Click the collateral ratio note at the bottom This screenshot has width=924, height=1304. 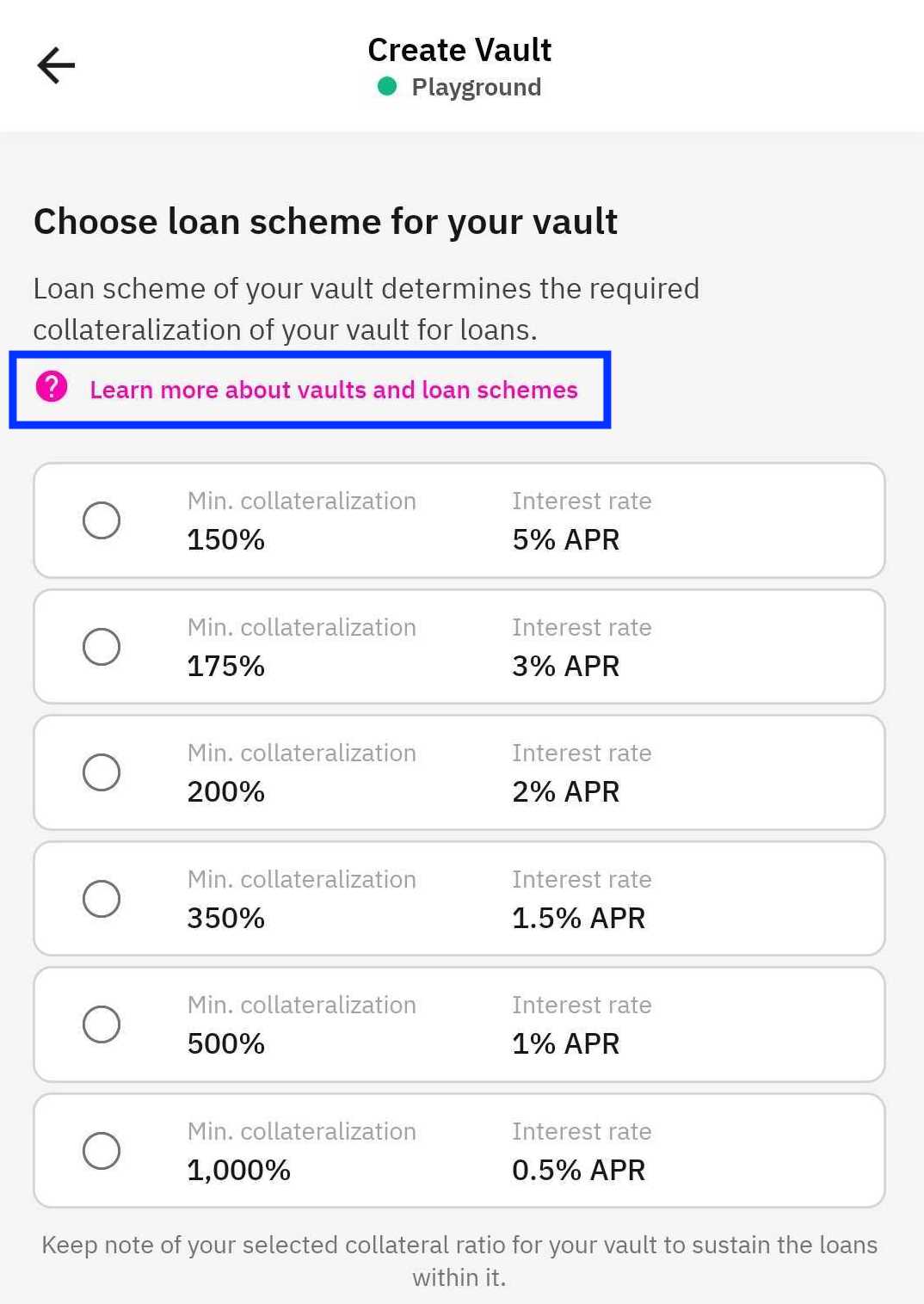pos(460,1260)
